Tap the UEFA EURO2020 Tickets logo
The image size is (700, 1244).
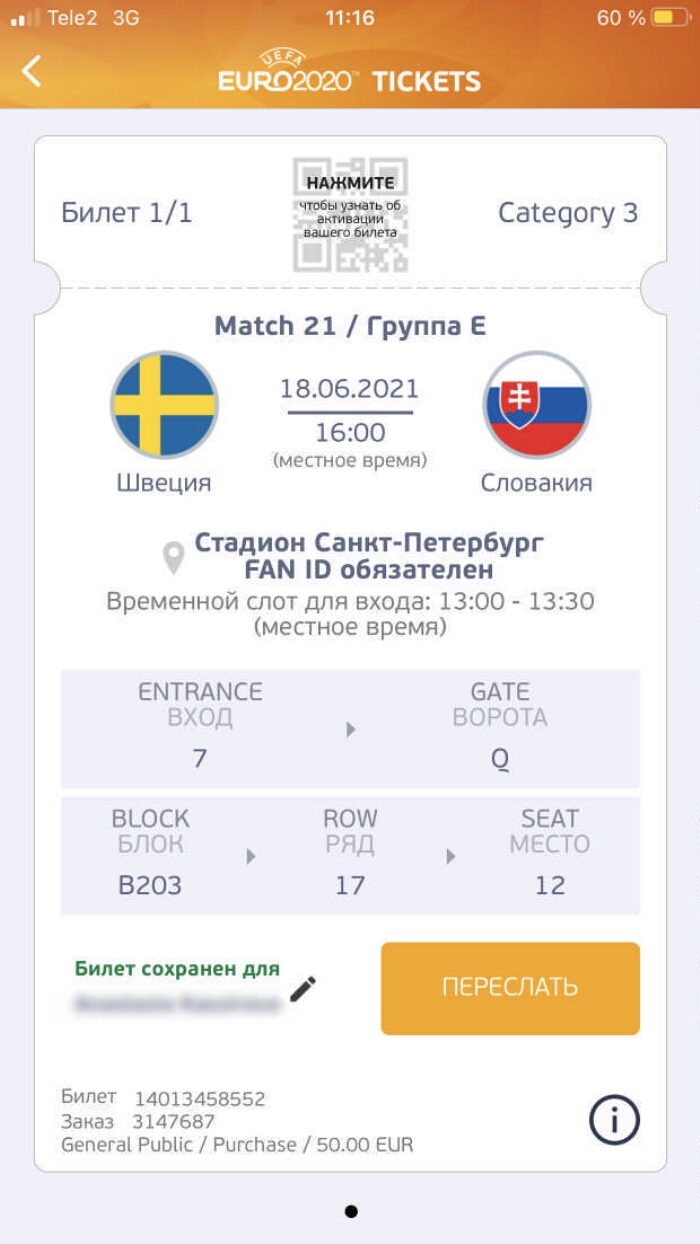coord(350,72)
